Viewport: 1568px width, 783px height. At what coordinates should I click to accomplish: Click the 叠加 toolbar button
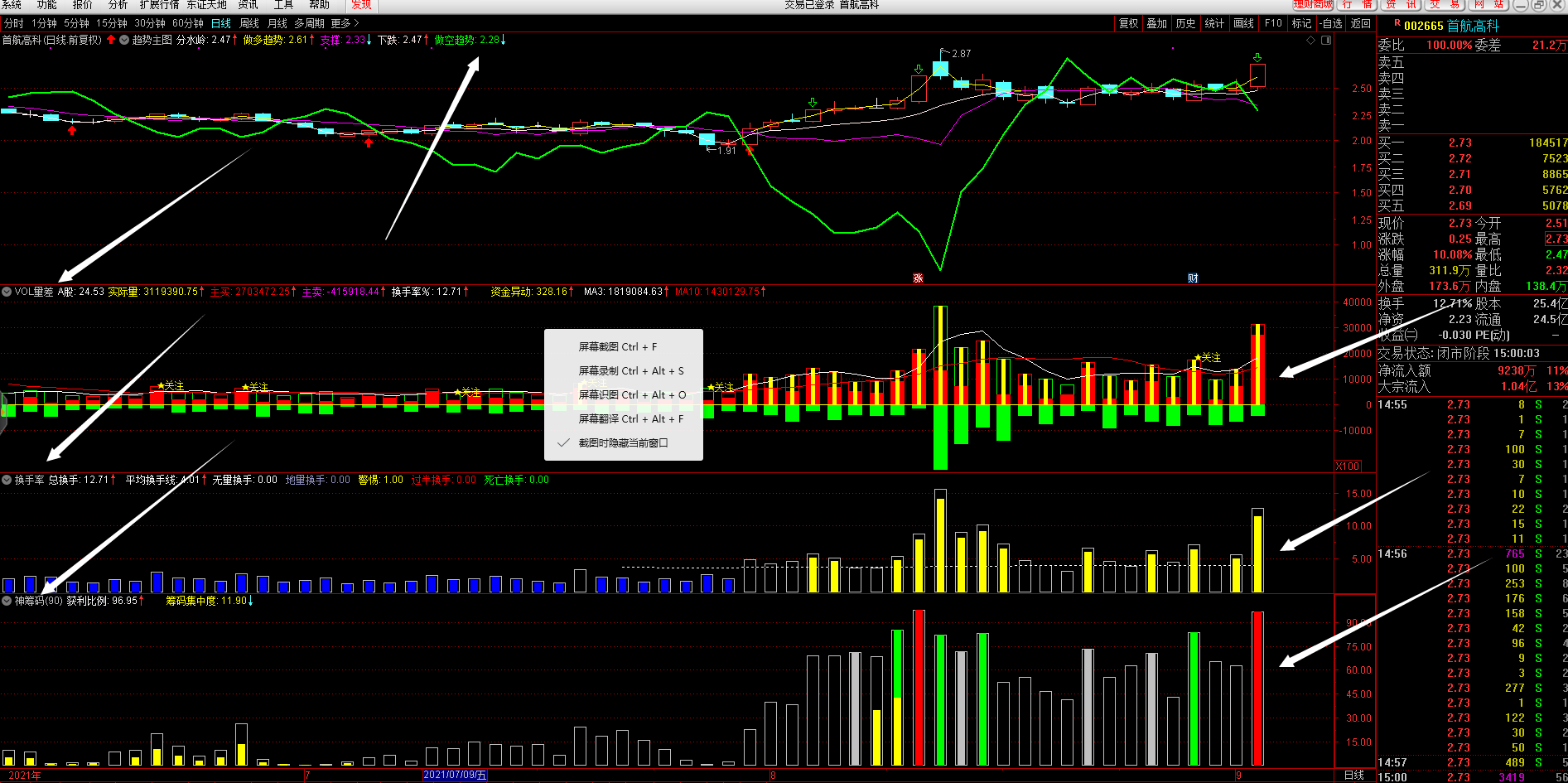tap(1157, 23)
